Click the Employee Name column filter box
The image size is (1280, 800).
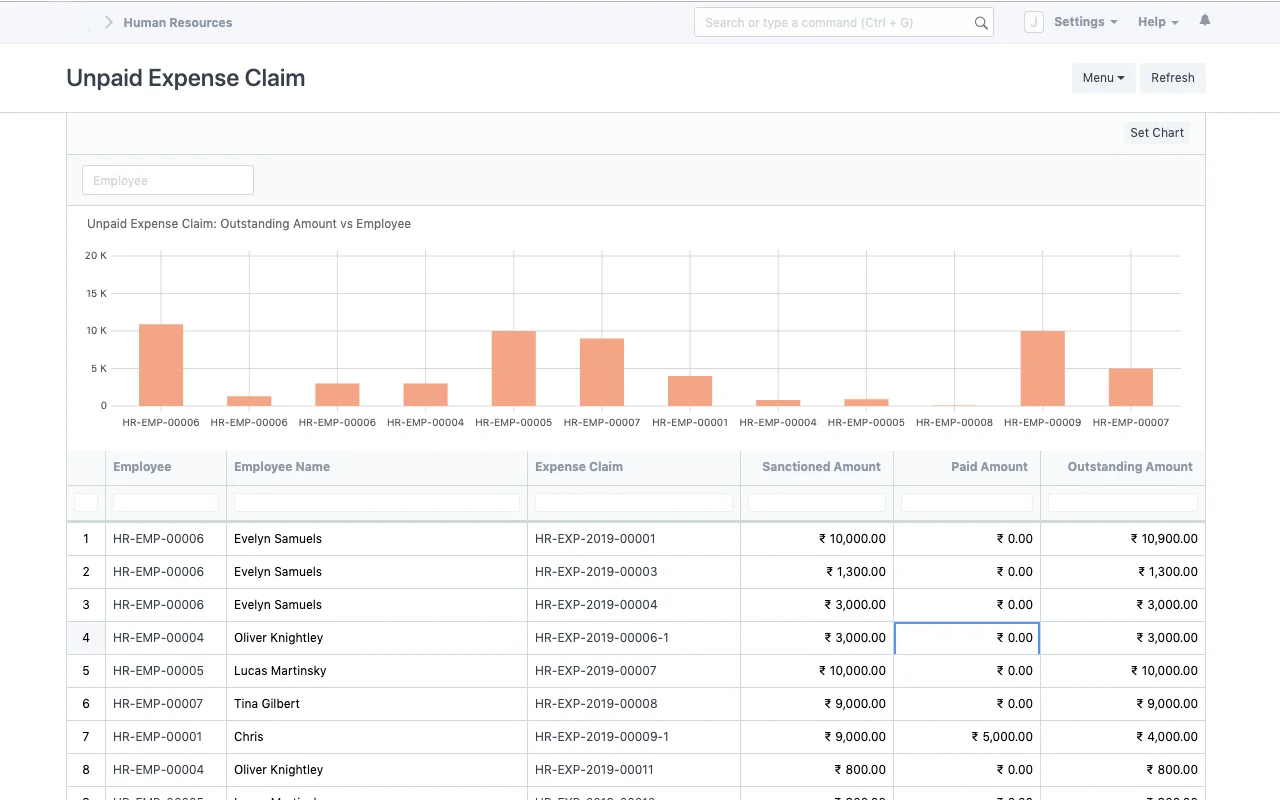377,503
